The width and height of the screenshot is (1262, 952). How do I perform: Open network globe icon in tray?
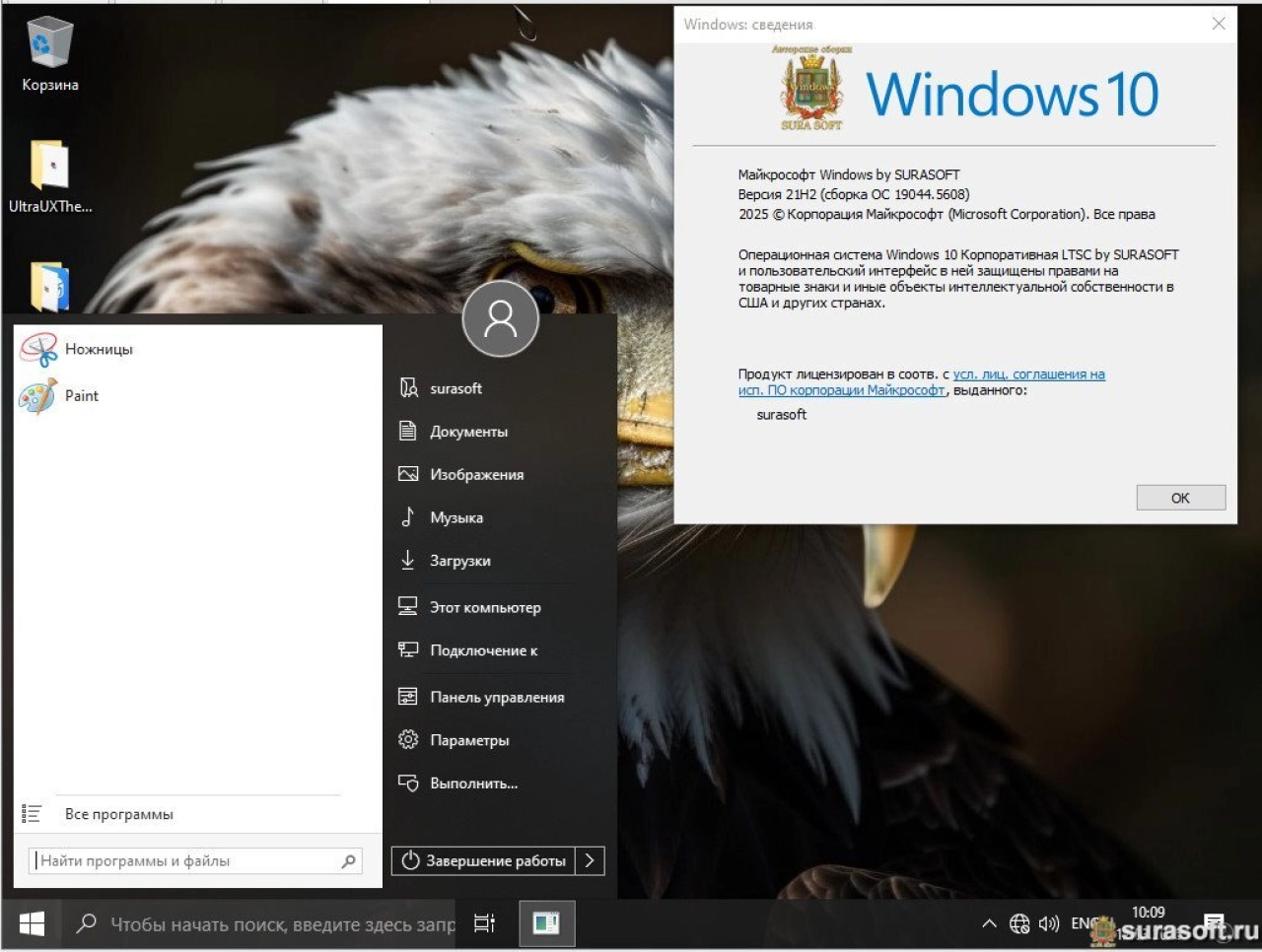1019,924
